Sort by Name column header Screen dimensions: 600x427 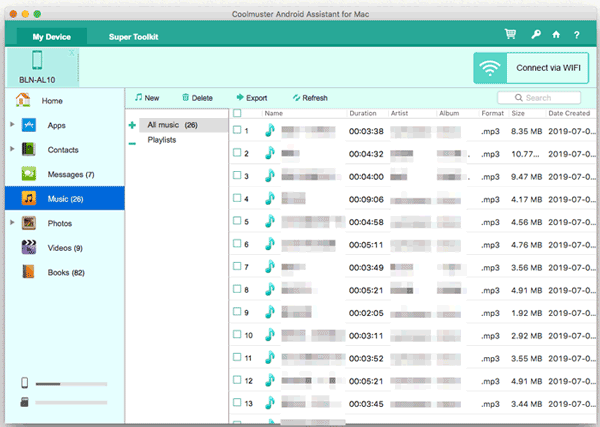(x=274, y=113)
